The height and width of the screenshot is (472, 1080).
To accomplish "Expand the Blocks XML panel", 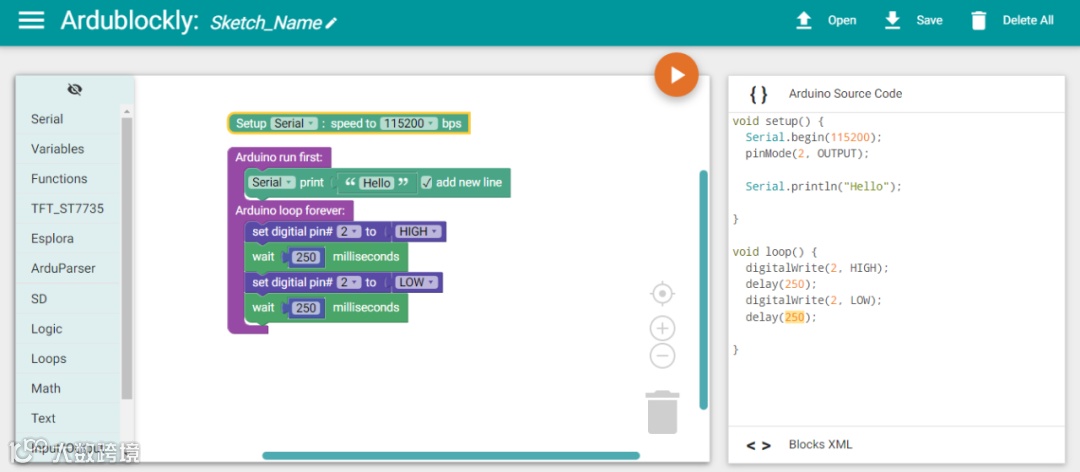I will point(897,444).
